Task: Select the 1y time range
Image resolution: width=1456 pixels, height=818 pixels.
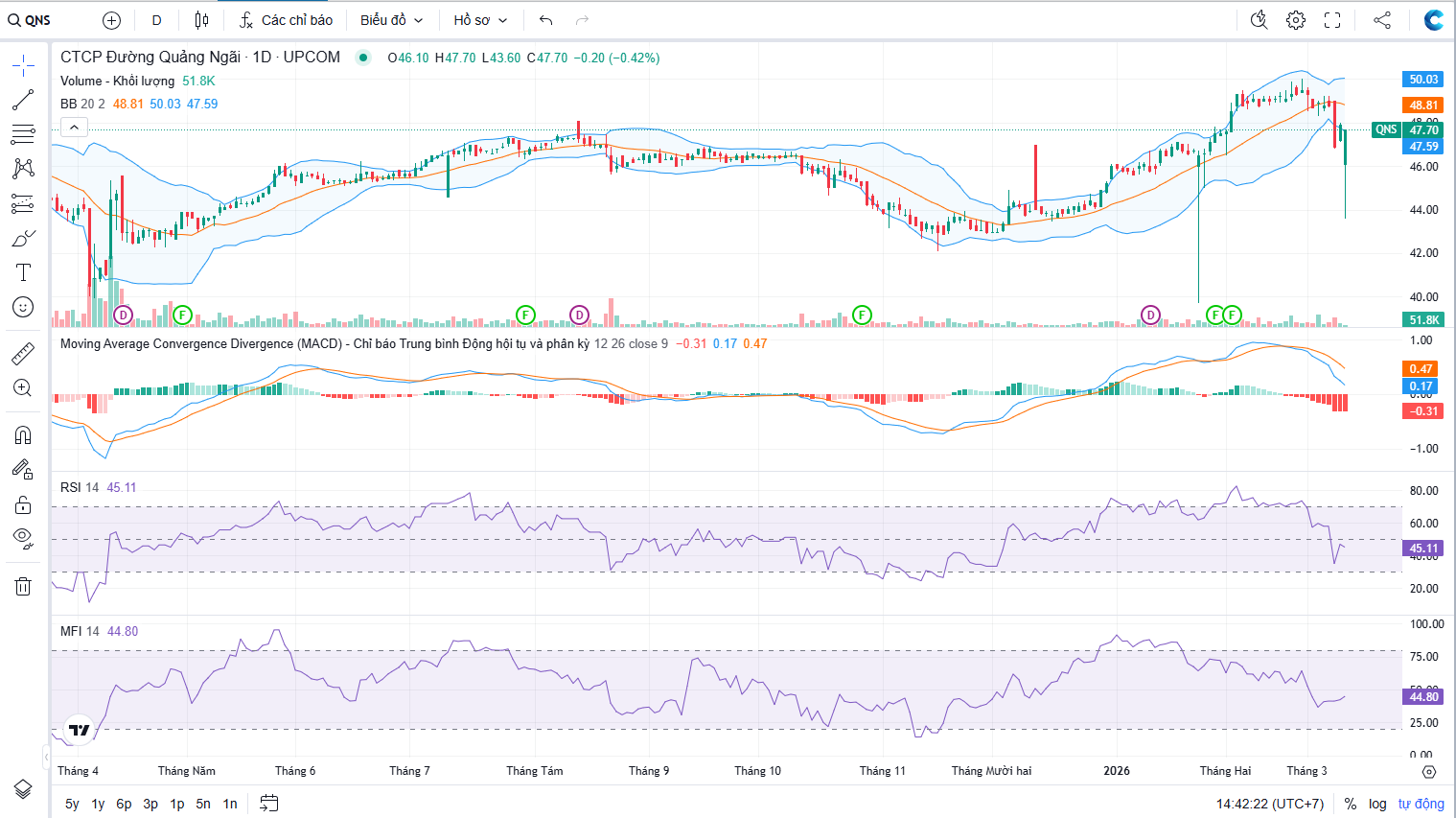Action: point(98,804)
